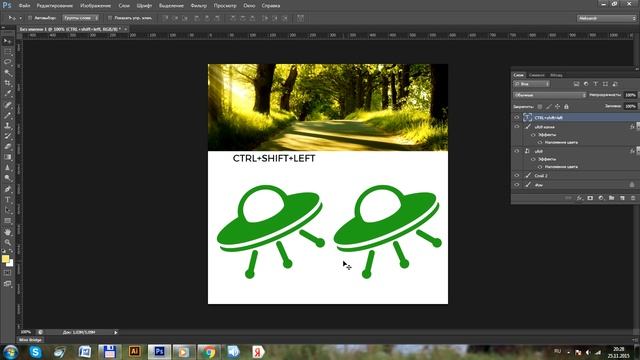Open the blend mode dropdown Обычные
This screenshot has height=360, width=640.
(x=549, y=95)
